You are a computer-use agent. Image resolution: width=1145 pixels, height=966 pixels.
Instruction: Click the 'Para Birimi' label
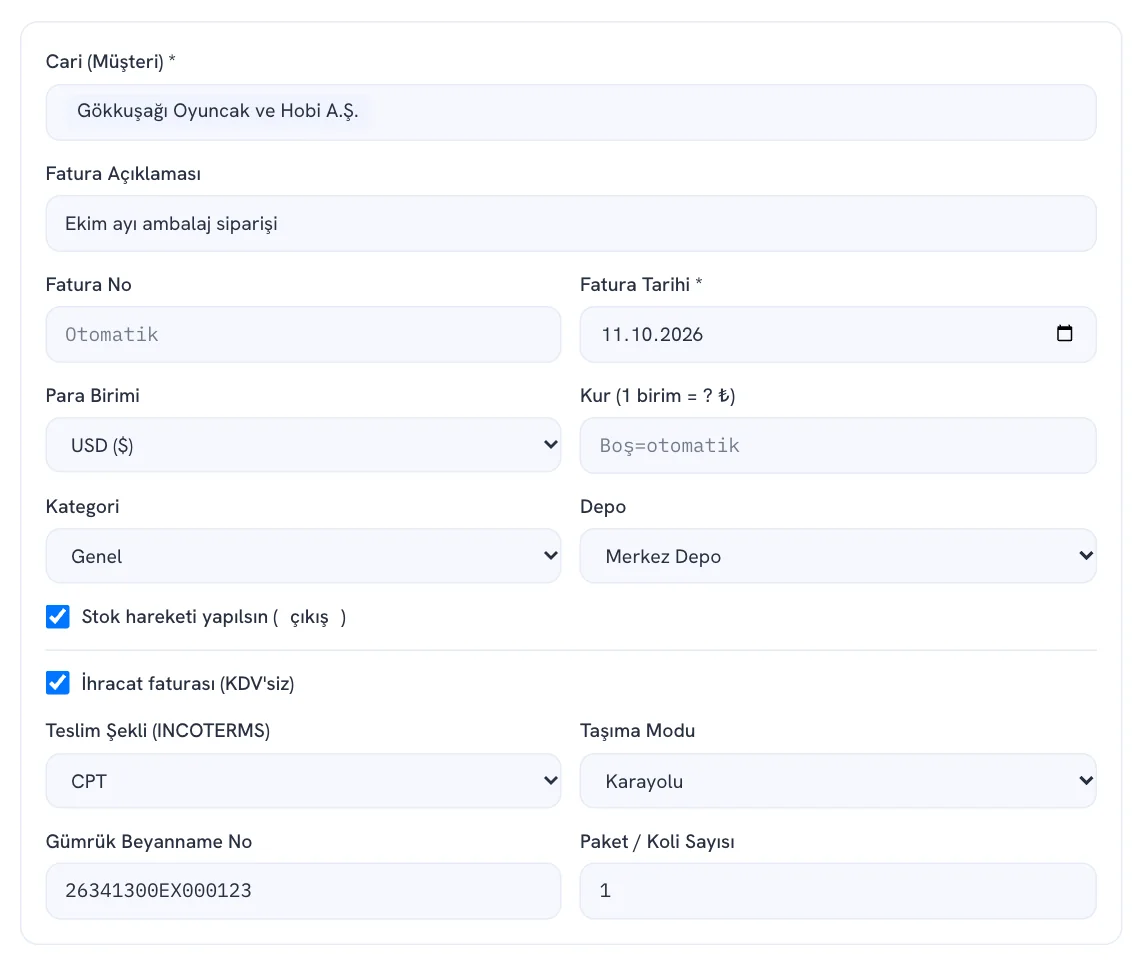click(93, 396)
